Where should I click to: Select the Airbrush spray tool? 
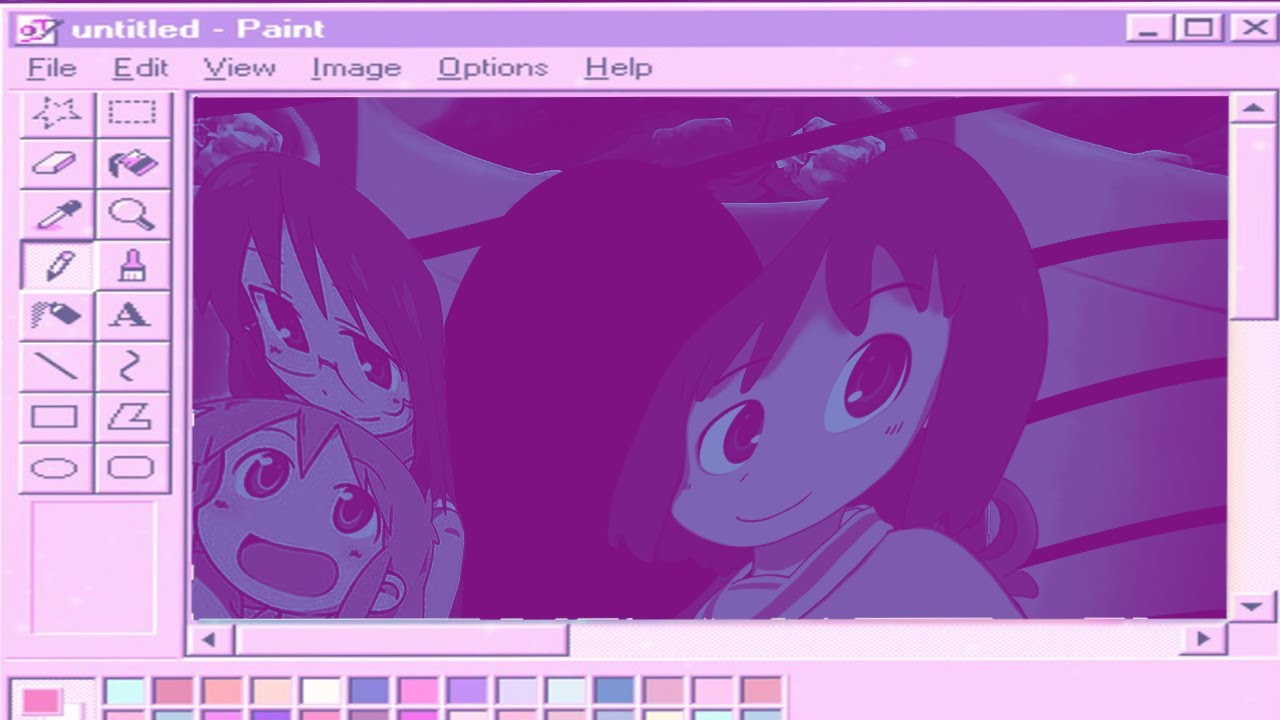pyautogui.click(x=57, y=316)
